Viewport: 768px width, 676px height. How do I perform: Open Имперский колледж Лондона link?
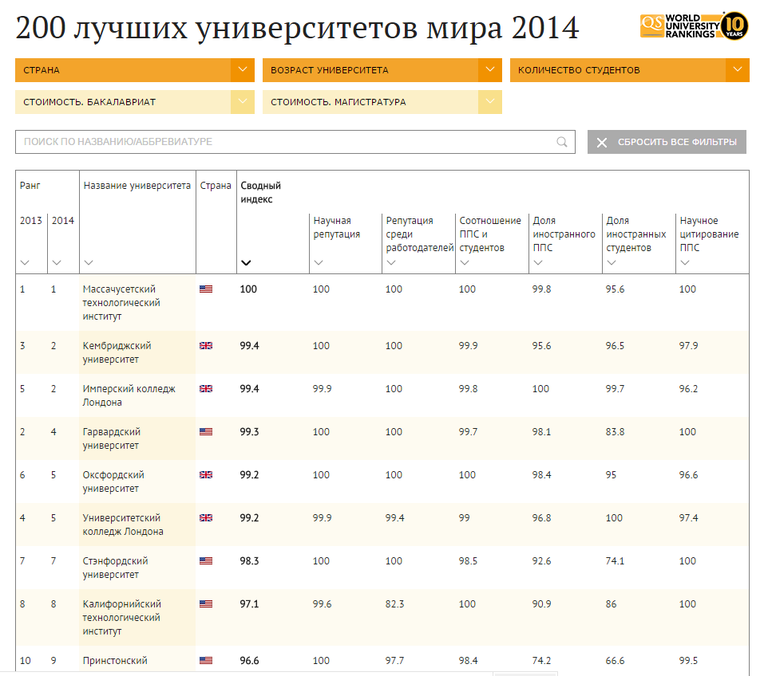(129, 396)
